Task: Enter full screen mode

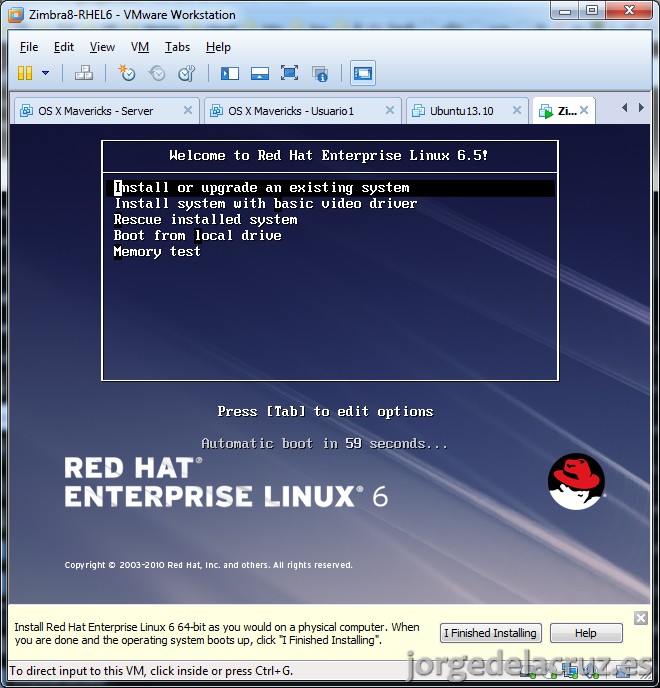Action: pyautogui.click(x=289, y=73)
